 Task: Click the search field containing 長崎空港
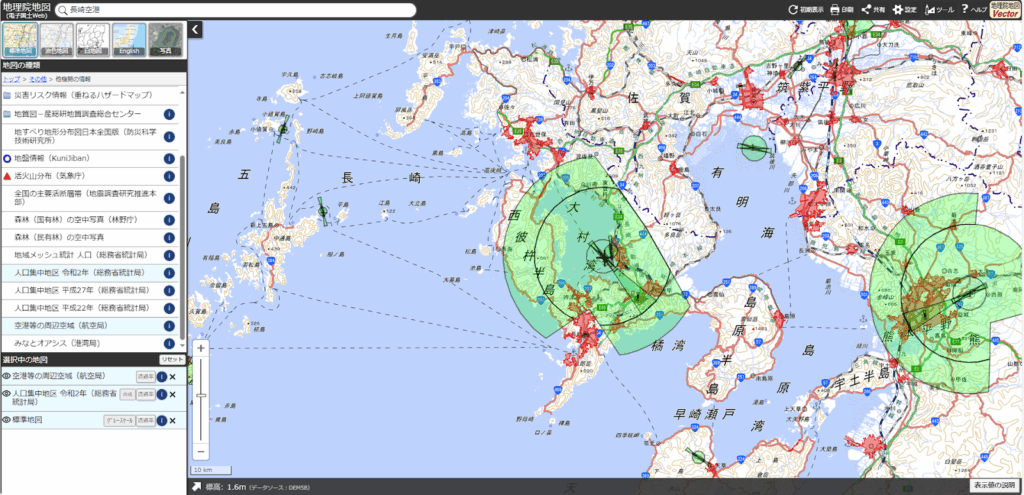coord(236,10)
